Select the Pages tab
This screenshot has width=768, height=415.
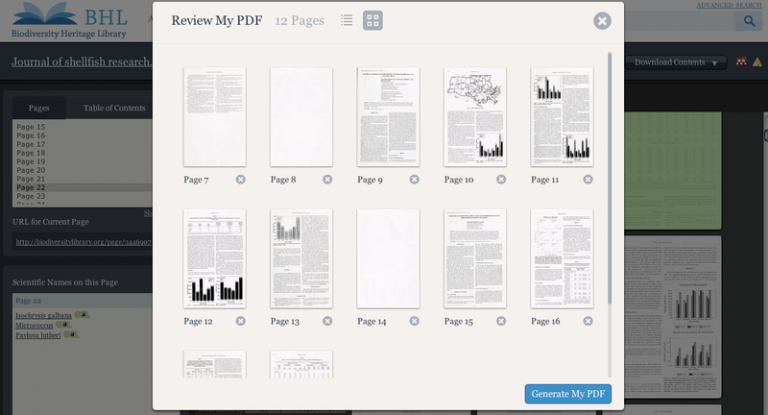tap(38, 108)
